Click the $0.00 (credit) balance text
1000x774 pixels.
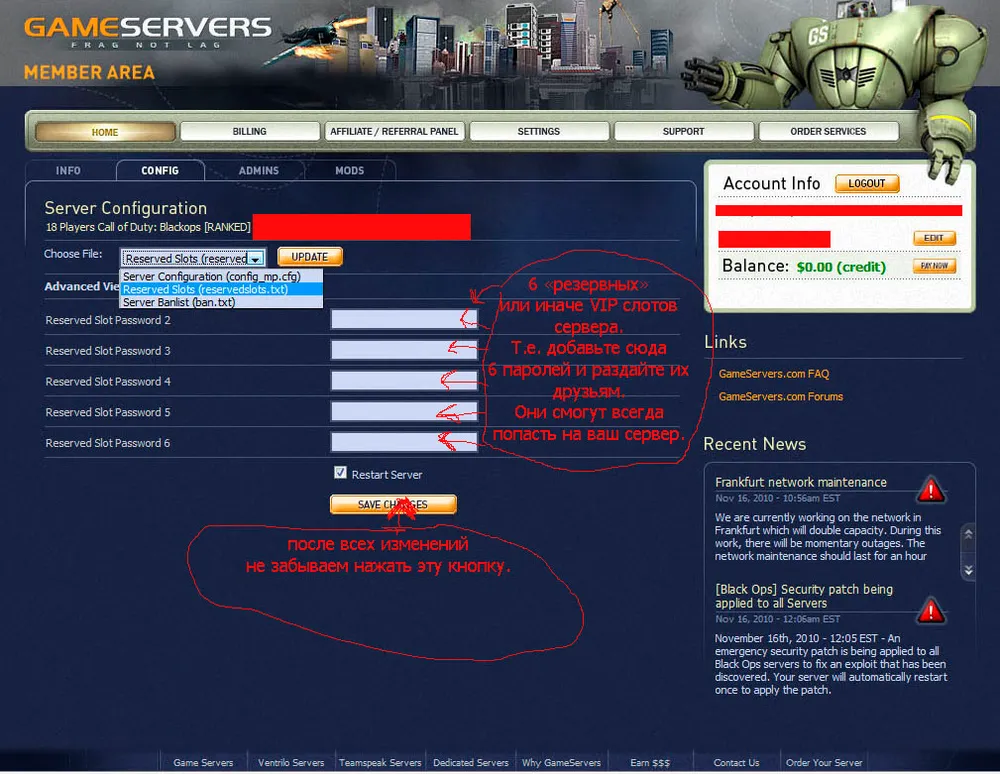point(841,267)
